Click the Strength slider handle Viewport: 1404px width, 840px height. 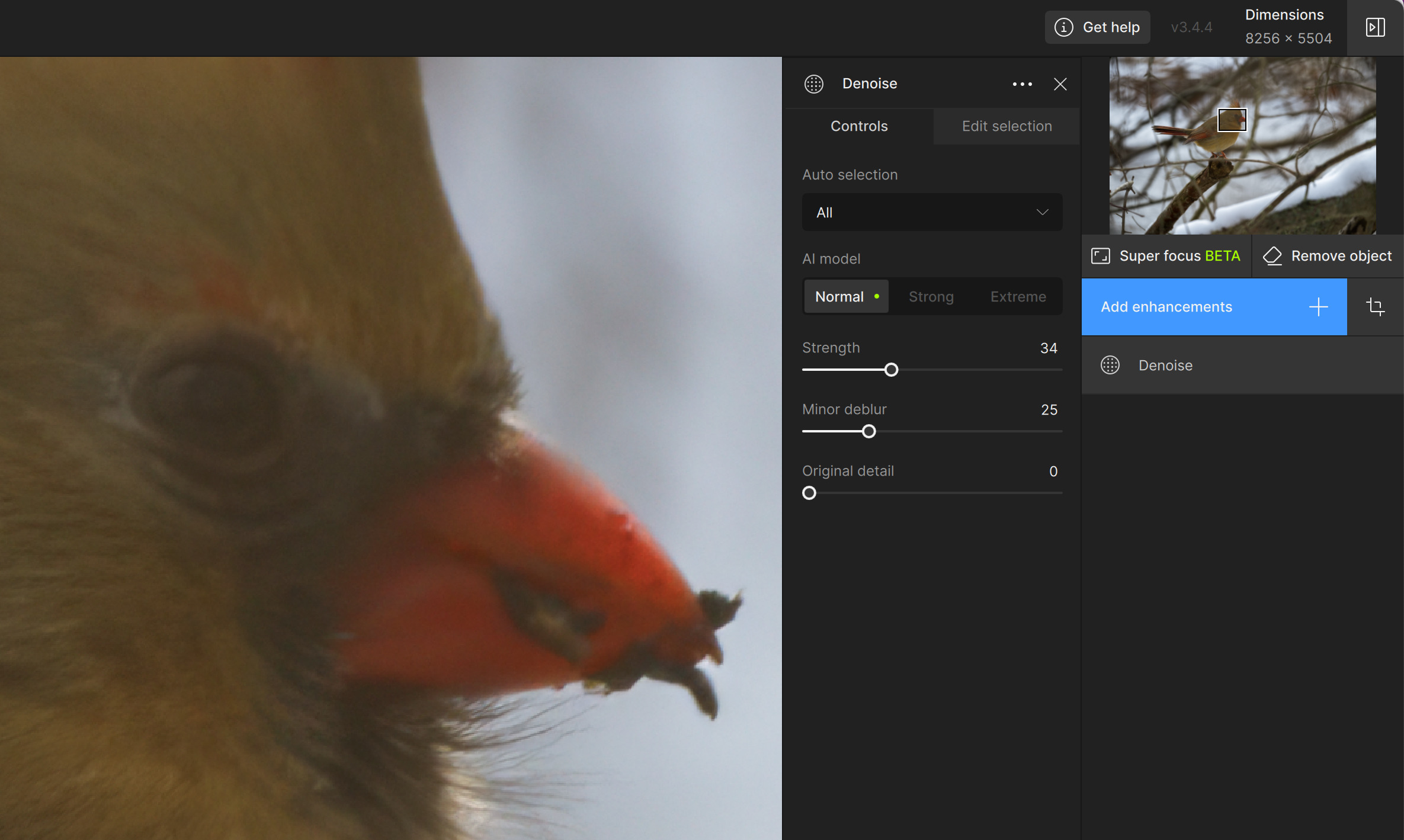coord(891,370)
